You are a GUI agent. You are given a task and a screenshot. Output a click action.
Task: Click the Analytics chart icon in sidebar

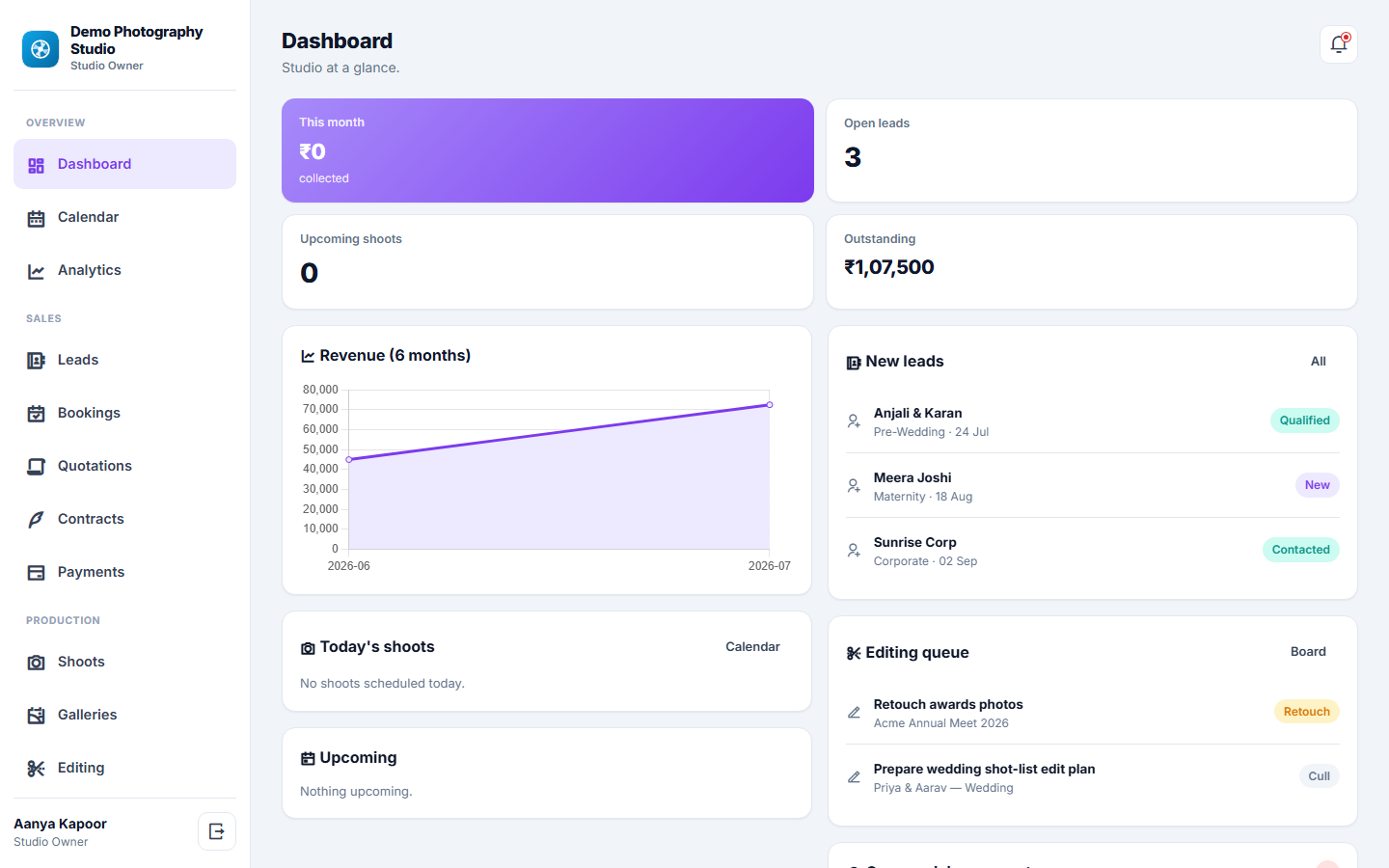click(x=37, y=271)
